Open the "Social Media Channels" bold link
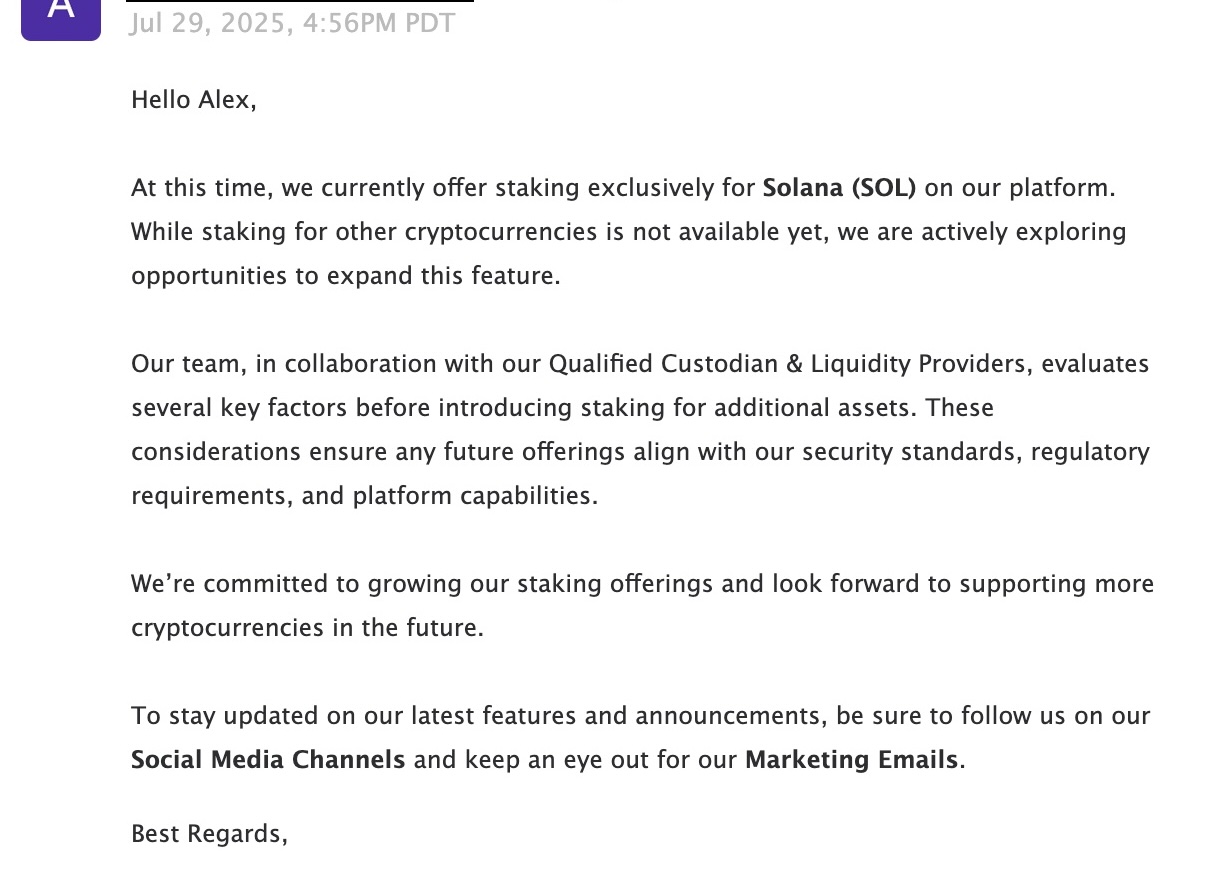Image resolution: width=1215 pixels, height=877 pixels. (268, 760)
